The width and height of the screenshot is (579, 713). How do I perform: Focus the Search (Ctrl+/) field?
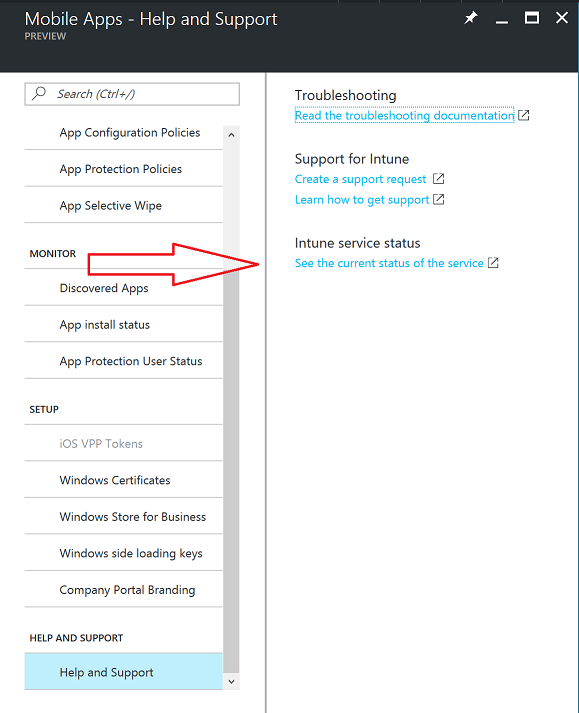tap(132, 94)
